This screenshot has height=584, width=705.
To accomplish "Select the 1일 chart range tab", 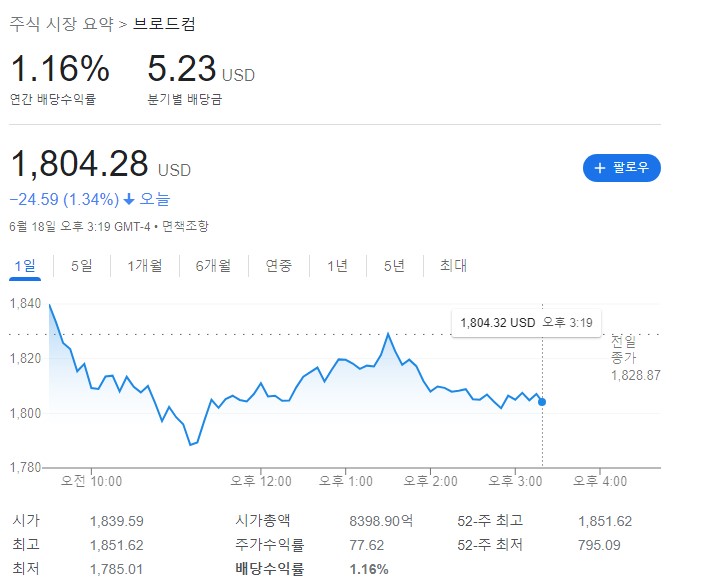I will pyautogui.click(x=25, y=266).
